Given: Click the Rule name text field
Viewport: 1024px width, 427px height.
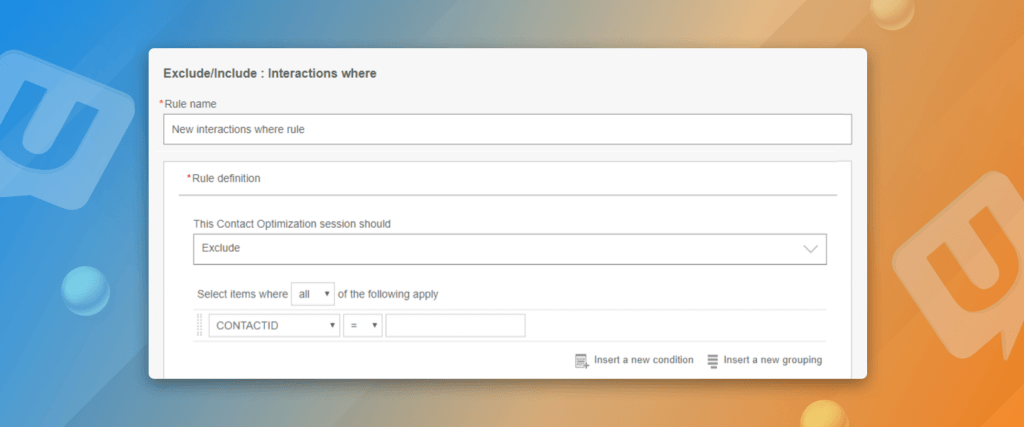Looking at the screenshot, I should pyautogui.click(x=507, y=129).
